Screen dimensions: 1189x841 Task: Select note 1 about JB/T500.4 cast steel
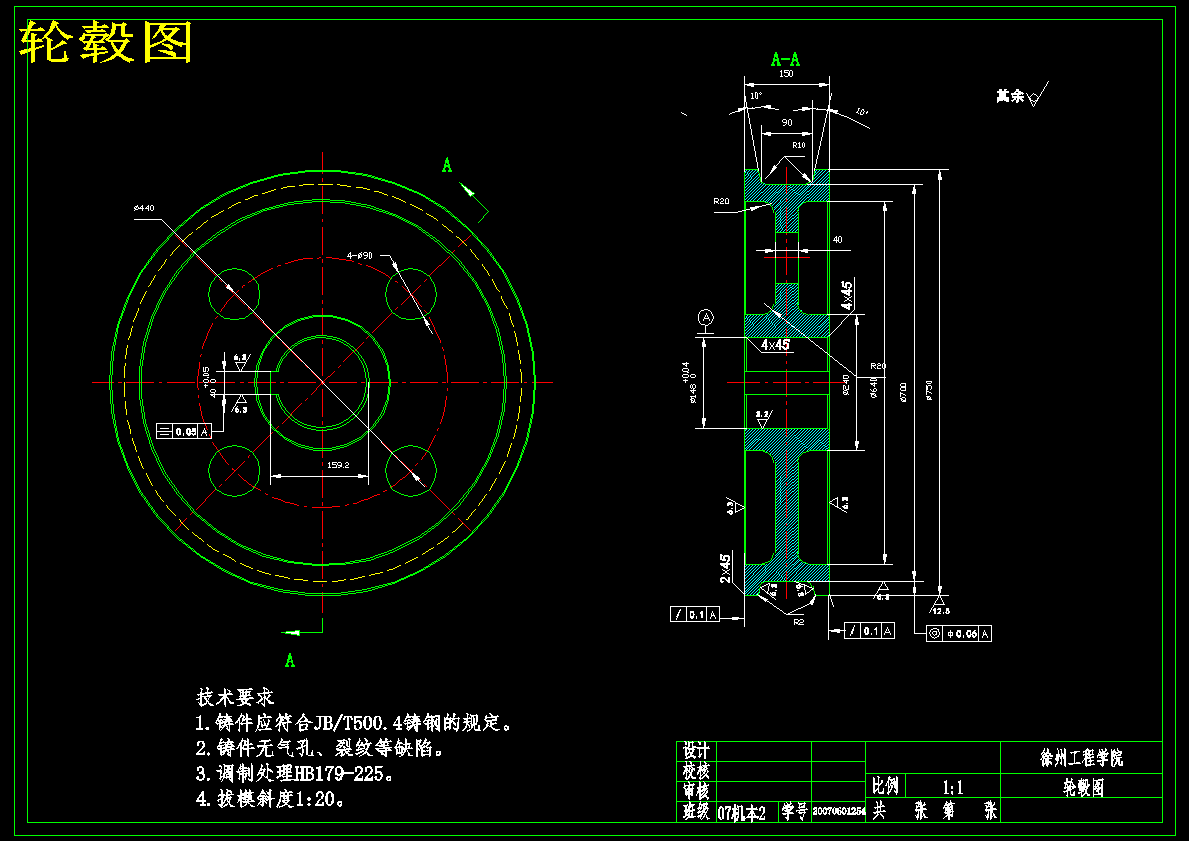coord(354,723)
